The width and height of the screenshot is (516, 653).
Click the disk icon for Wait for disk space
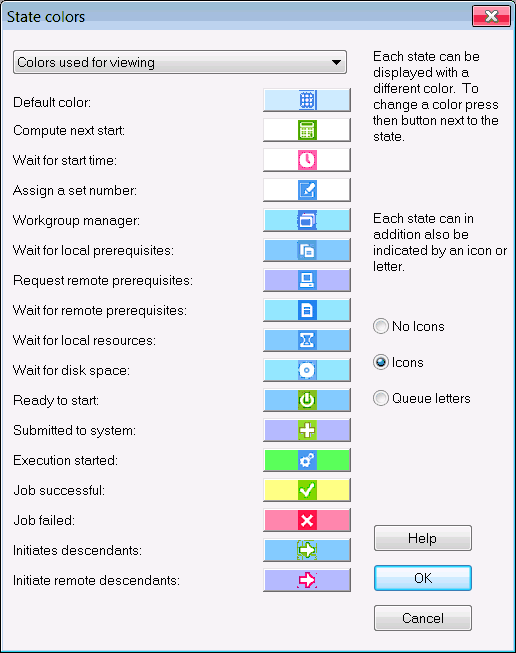tap(307, 370)
